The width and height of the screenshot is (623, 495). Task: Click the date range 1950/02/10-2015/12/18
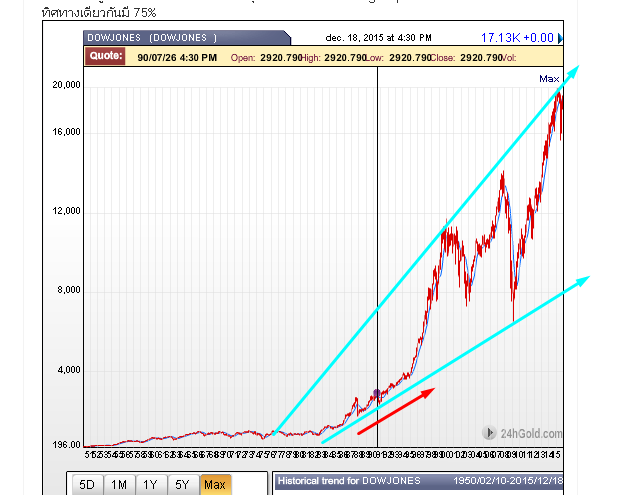(x=508, y=481)
